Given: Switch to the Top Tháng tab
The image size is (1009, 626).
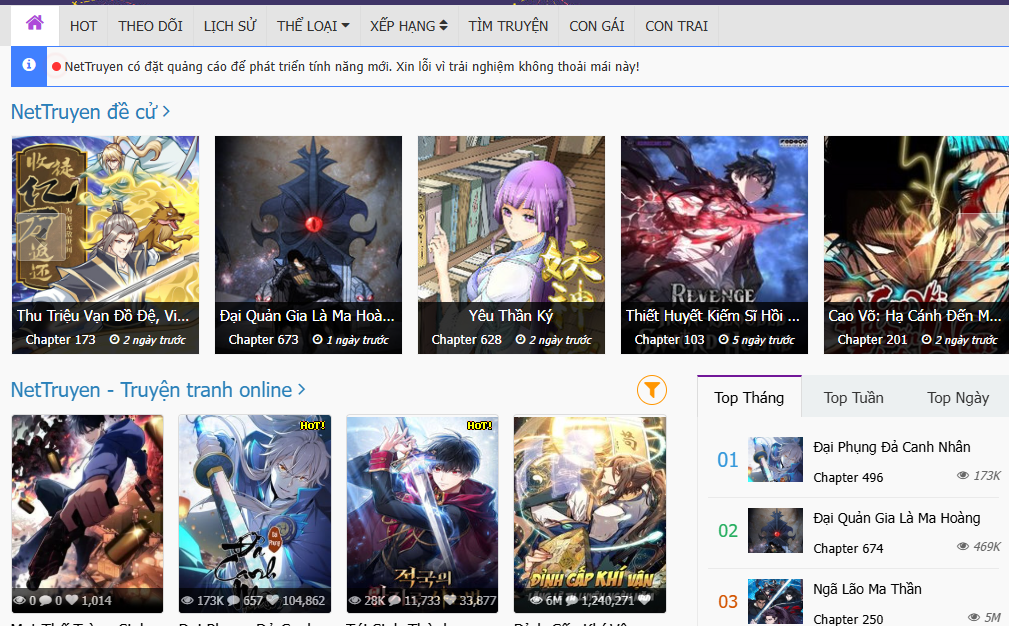Looking at the screenshot, I should (749, 398).
